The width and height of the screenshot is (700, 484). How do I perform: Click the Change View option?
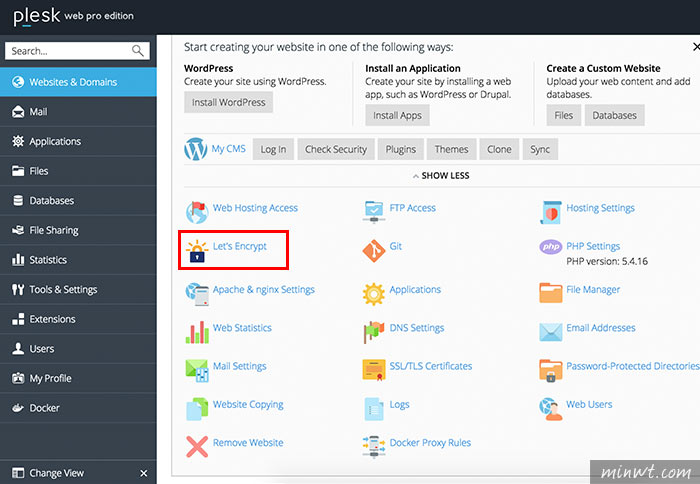48,473
